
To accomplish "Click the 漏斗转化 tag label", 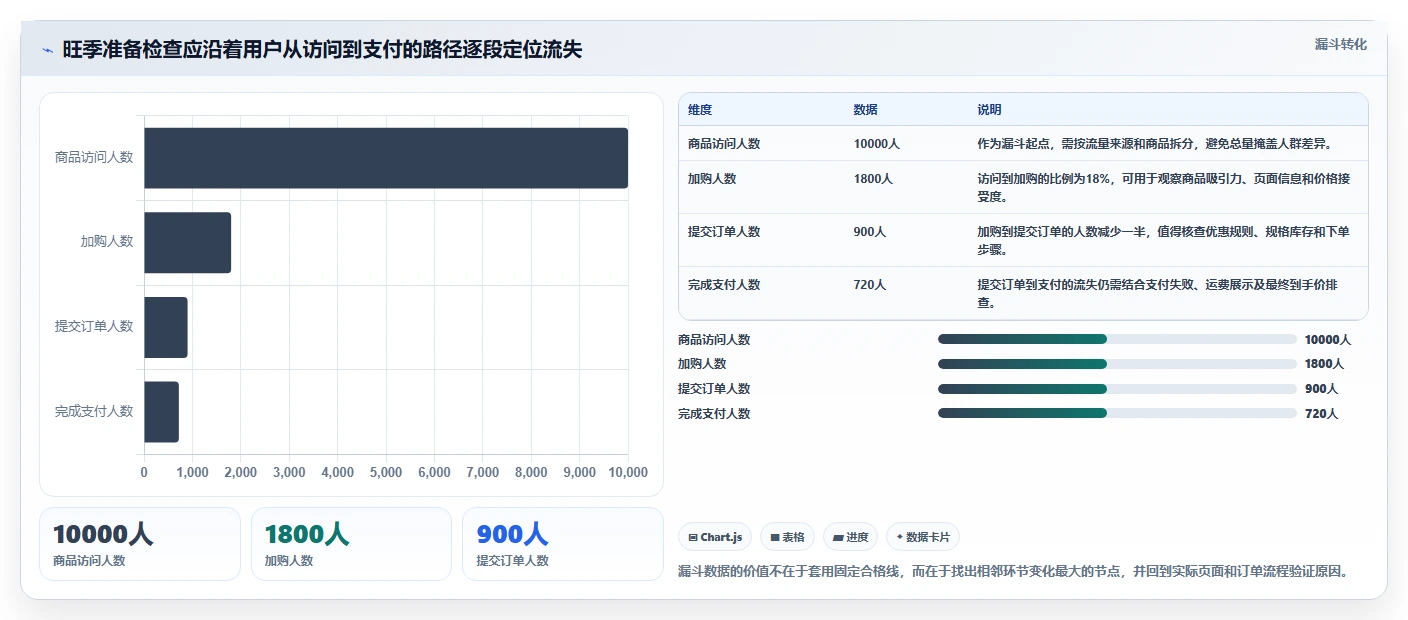I will coord(1340,44).
